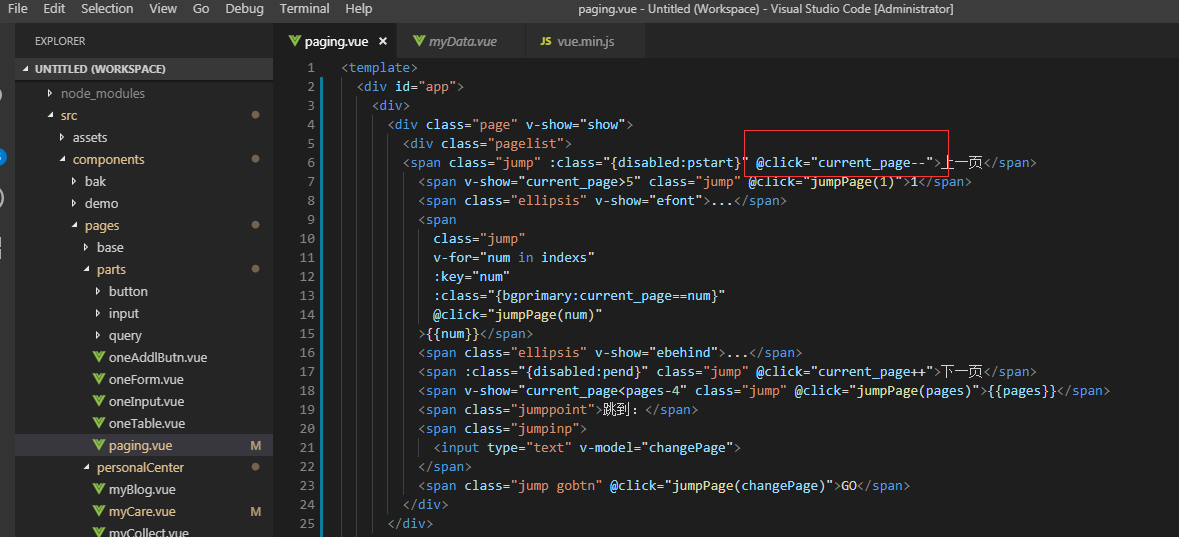The width and height of the screenshot is (1179, 537).
Task: Open oneForm.vue in the explorer
Action: (x=144, y=379)
